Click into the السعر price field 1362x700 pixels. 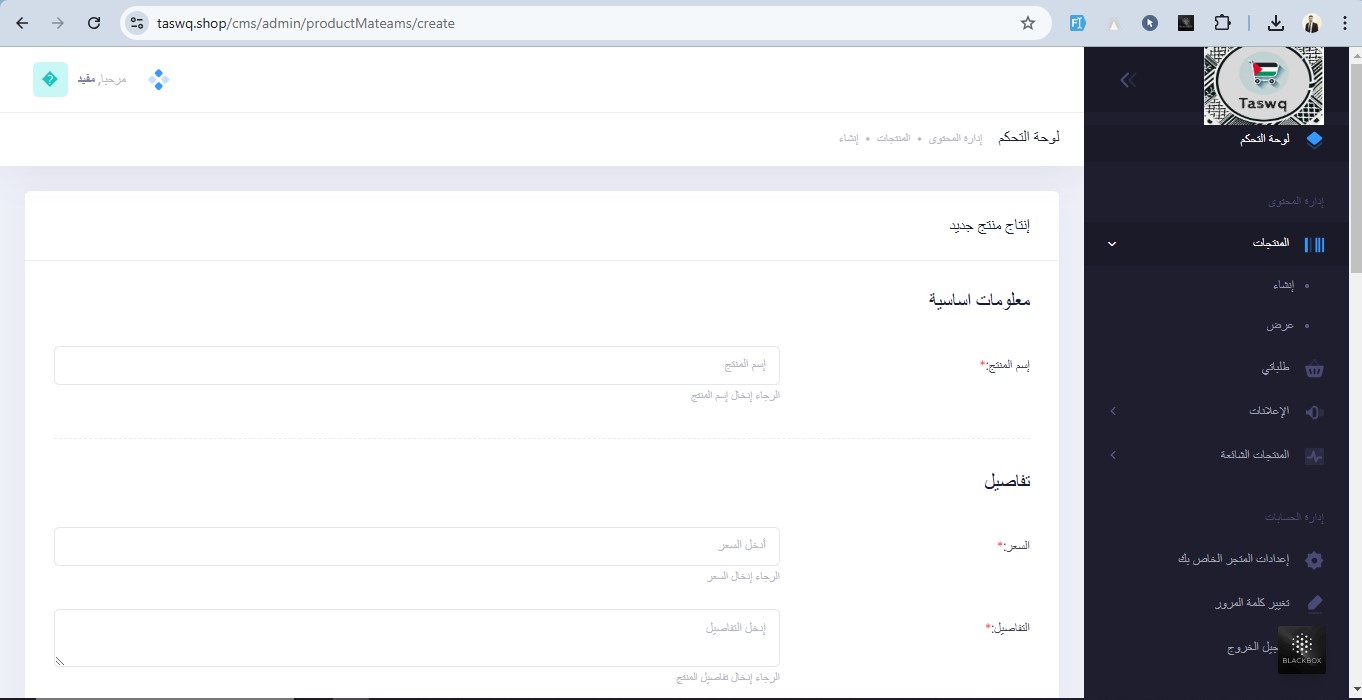tap(416, 546)
